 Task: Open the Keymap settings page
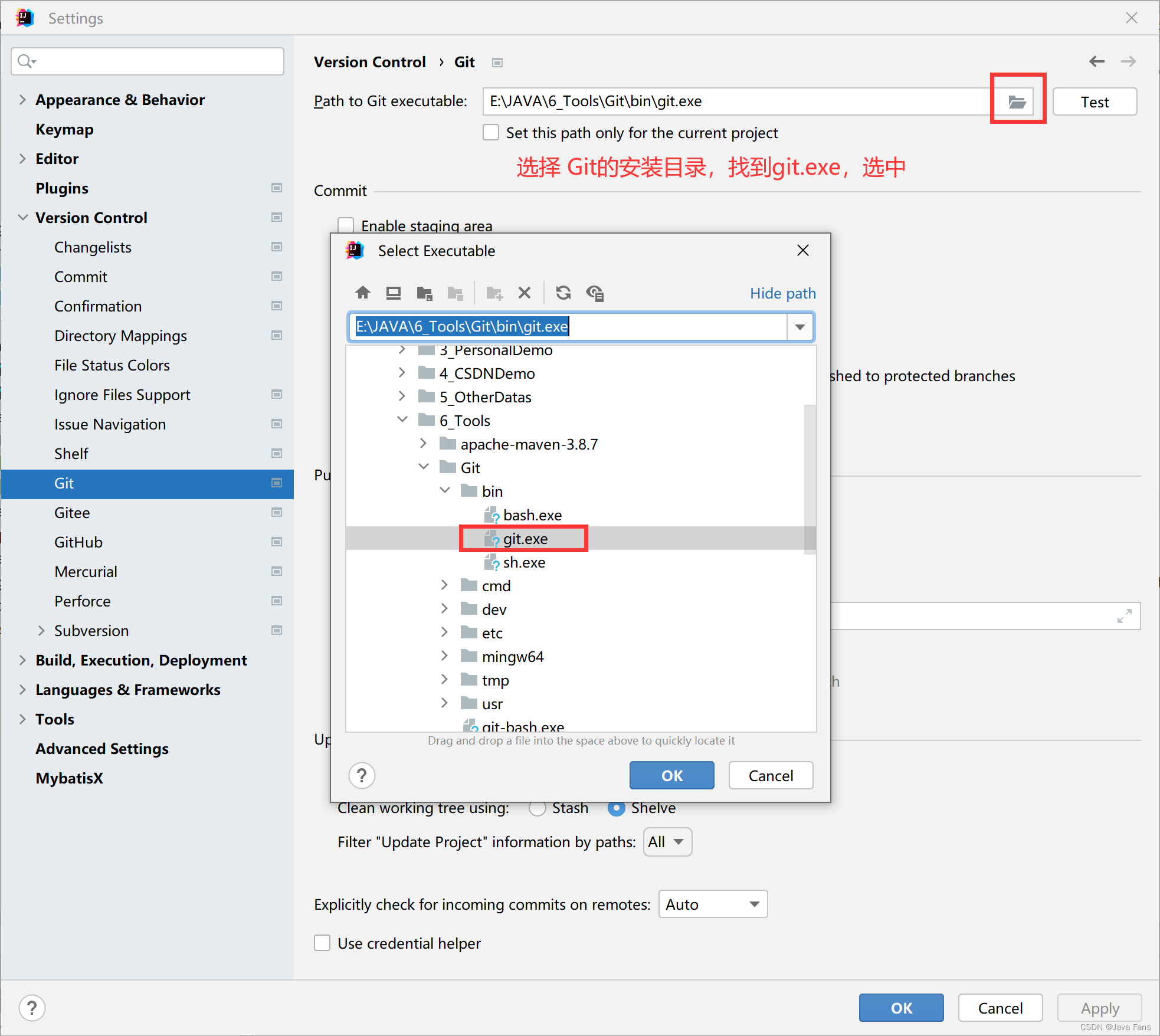64,129
